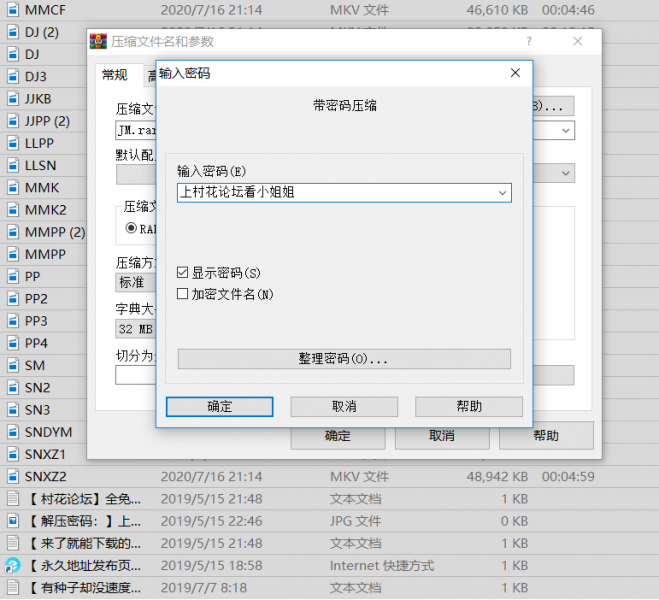Click 确定 in the archive parameters window

pos(337,436)
